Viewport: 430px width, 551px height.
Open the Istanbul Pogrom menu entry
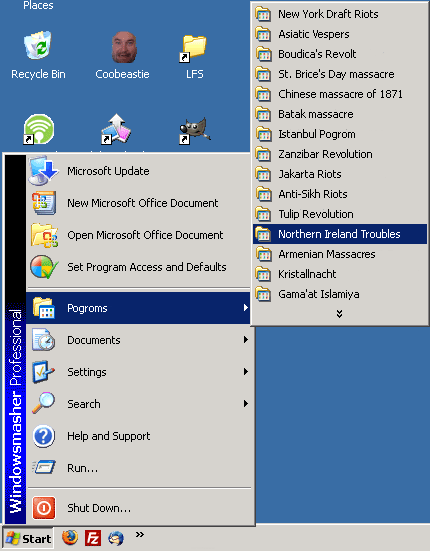tap(340, 134)
